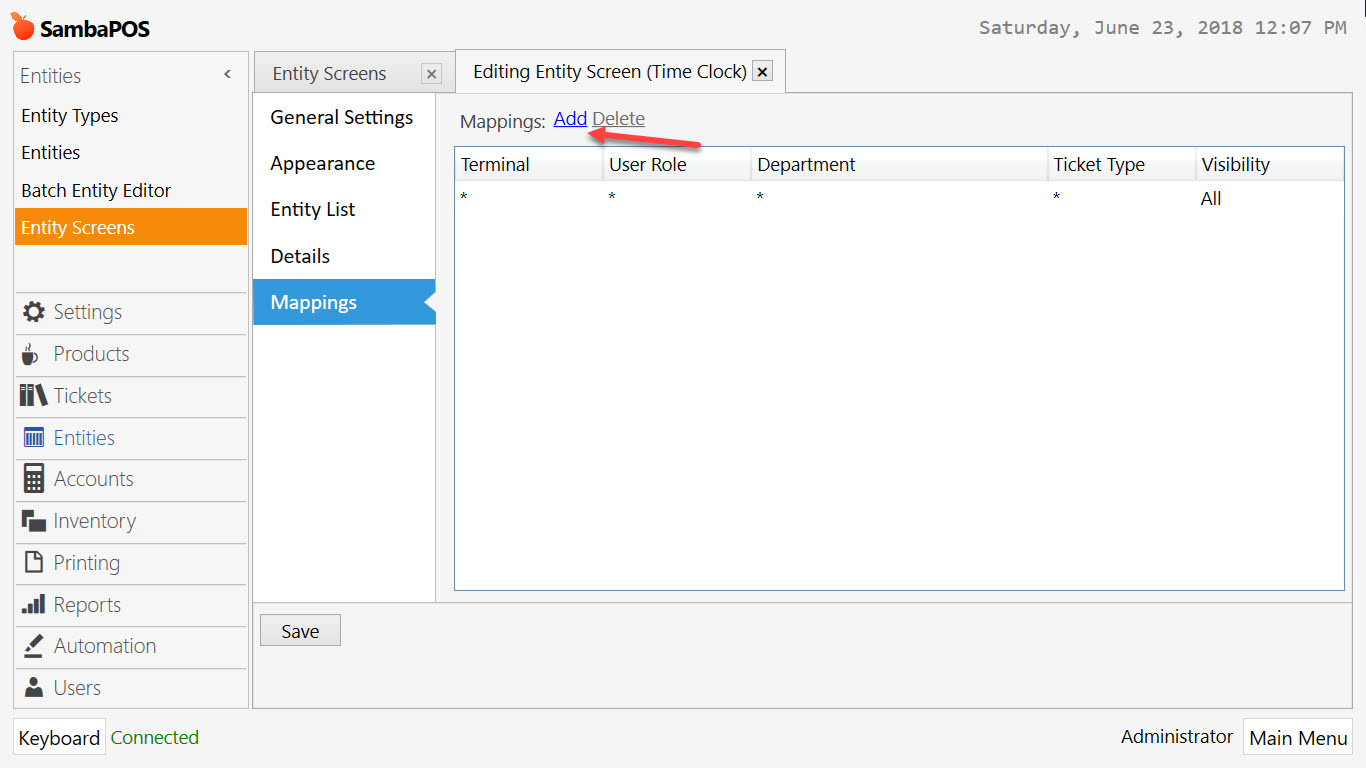The width and height of the screenshot is (1366, 768).
Task: Click the Delete mapping link
Action: (618, 118)
